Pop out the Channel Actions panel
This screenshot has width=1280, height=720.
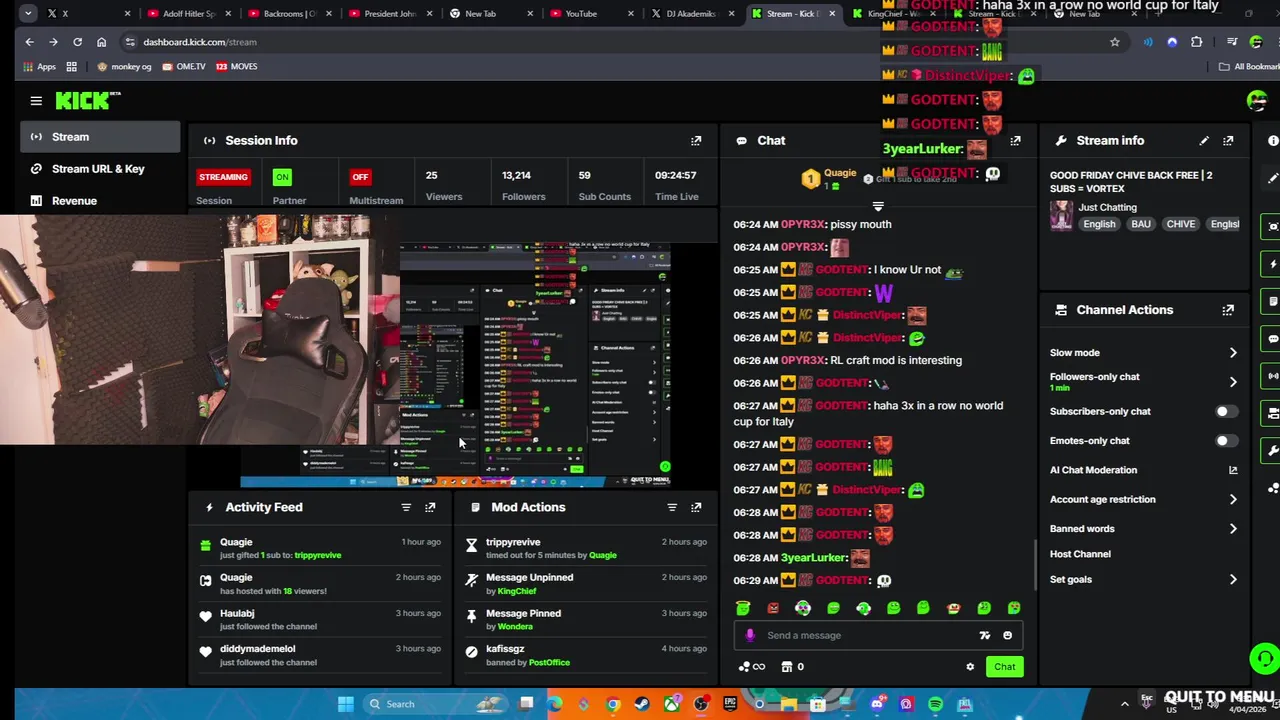pyautogui.click(x=1228, y=310)
